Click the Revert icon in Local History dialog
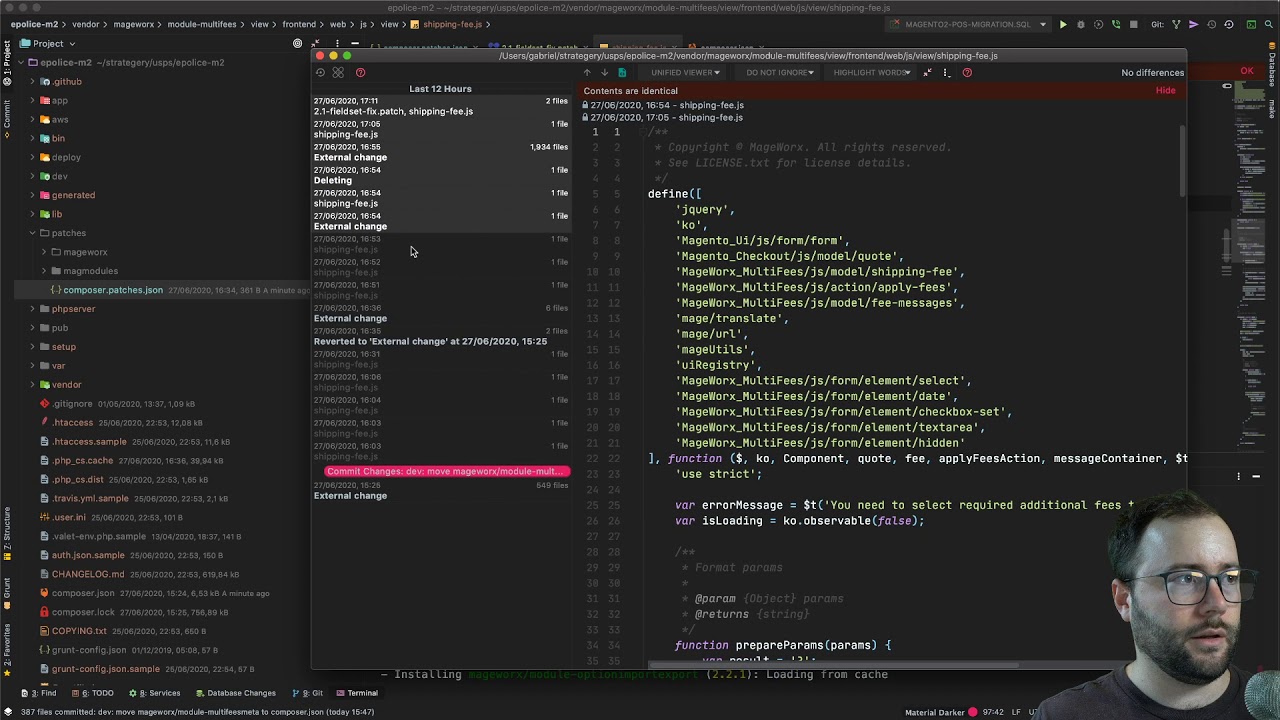Screen dimensions: 1280x720 click(x=320, y=72)
